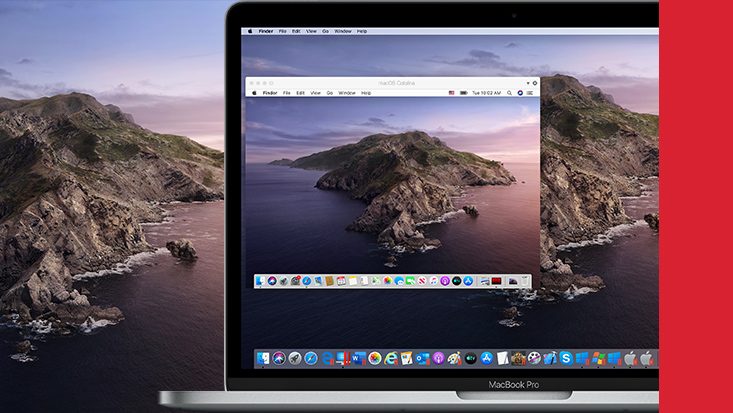This screenshot has width=733, height=413.
Task: Open Apple menu in the Catalina window's menu bar
Action: [x=254, y=93]
